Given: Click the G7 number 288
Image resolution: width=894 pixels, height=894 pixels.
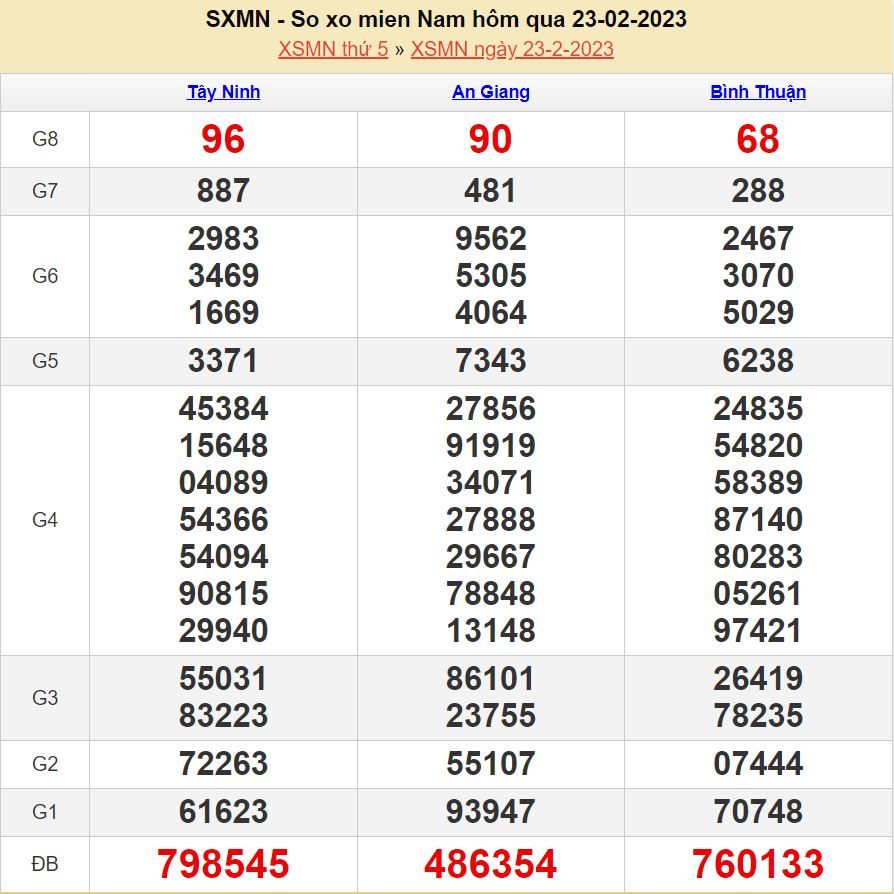Looking at the screenshot, I should (x=758, y=191).
